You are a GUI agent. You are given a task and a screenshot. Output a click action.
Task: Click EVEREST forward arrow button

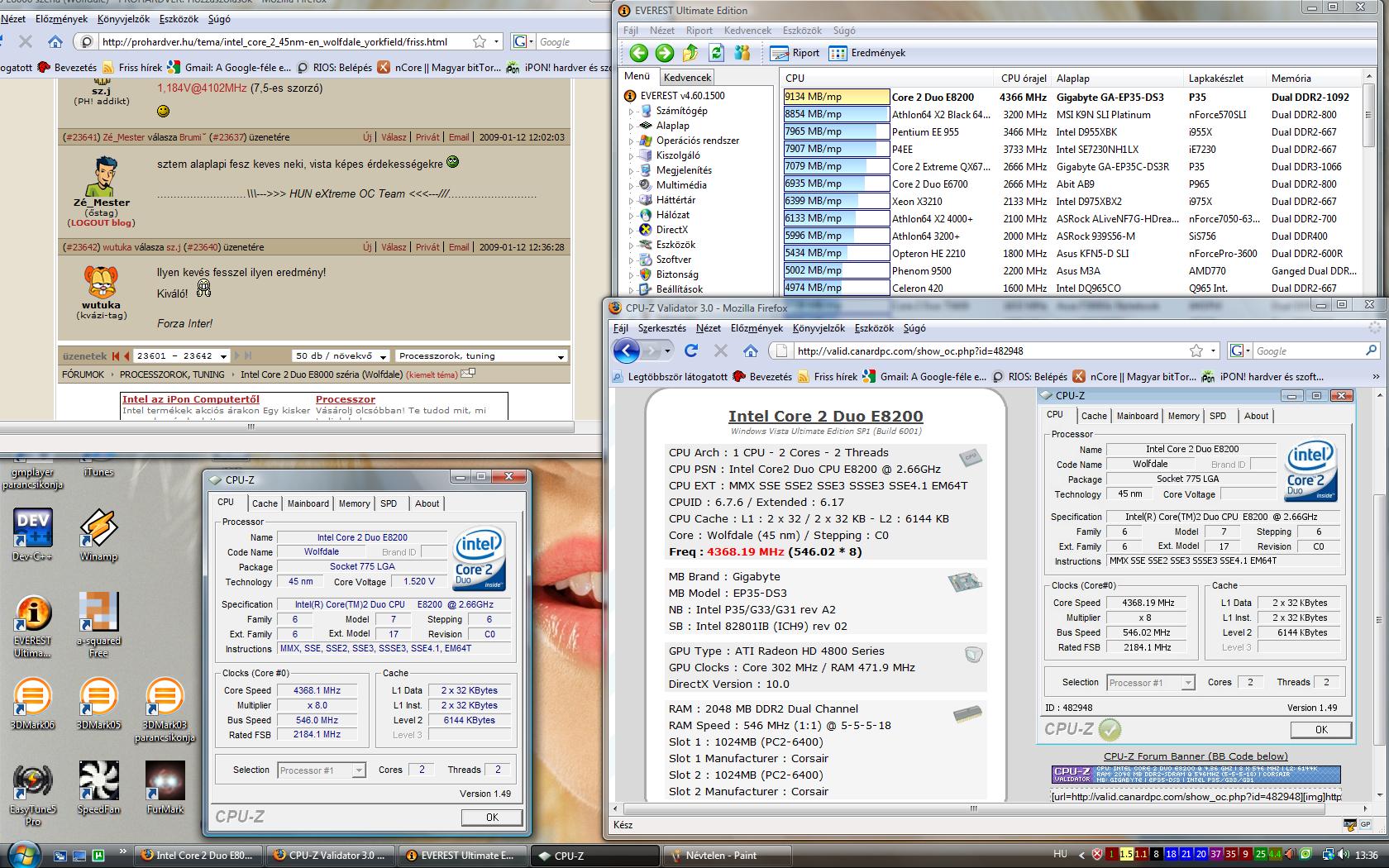pyautogui.click(x=664, y=53)
